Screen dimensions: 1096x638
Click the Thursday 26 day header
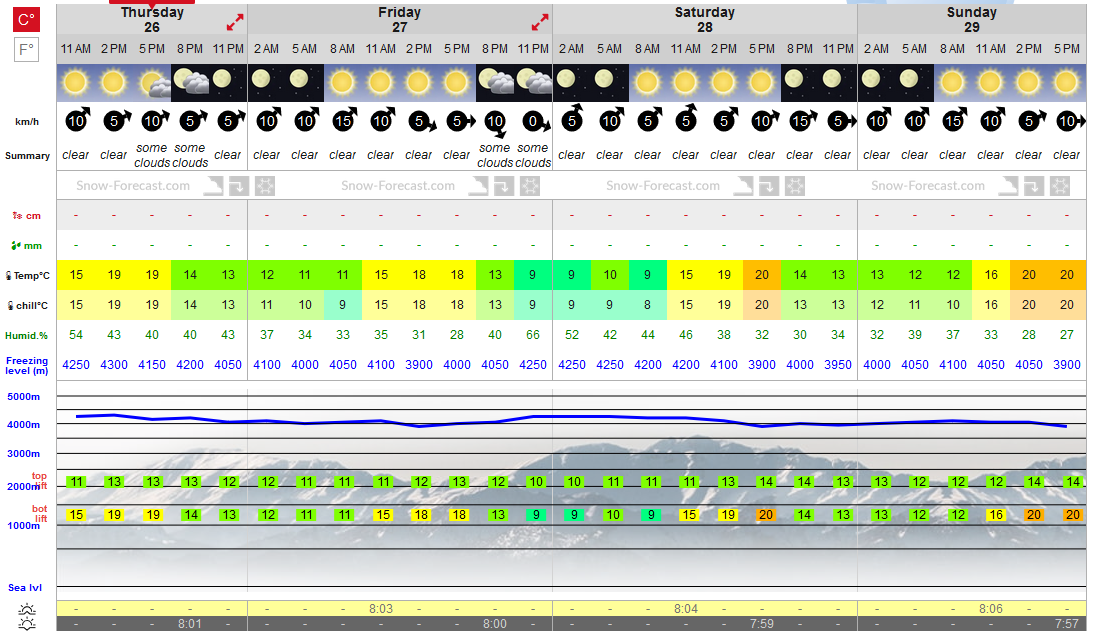(152, 20)
